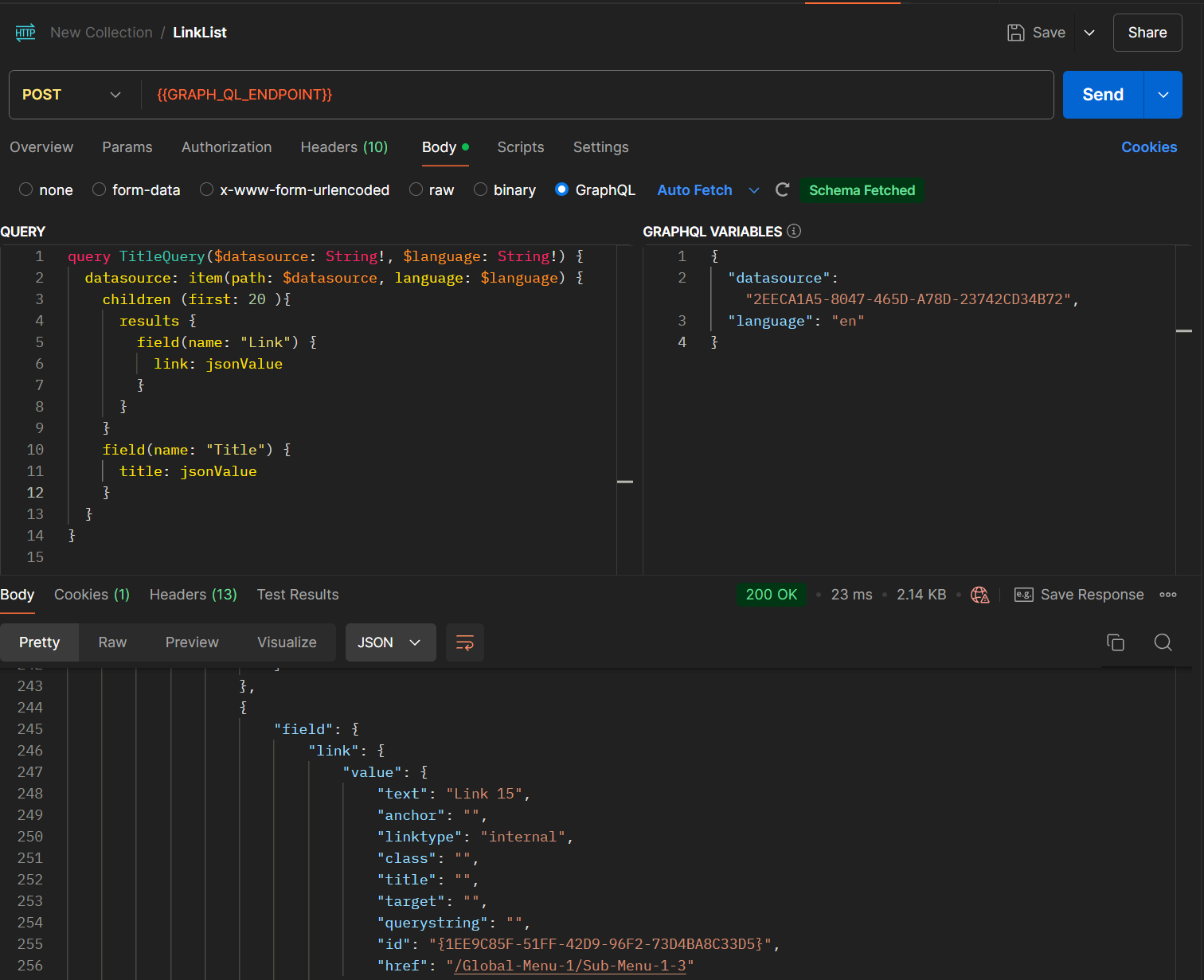
Task: Click the 2.14 KB response size
Action: (x=921, y=595)
